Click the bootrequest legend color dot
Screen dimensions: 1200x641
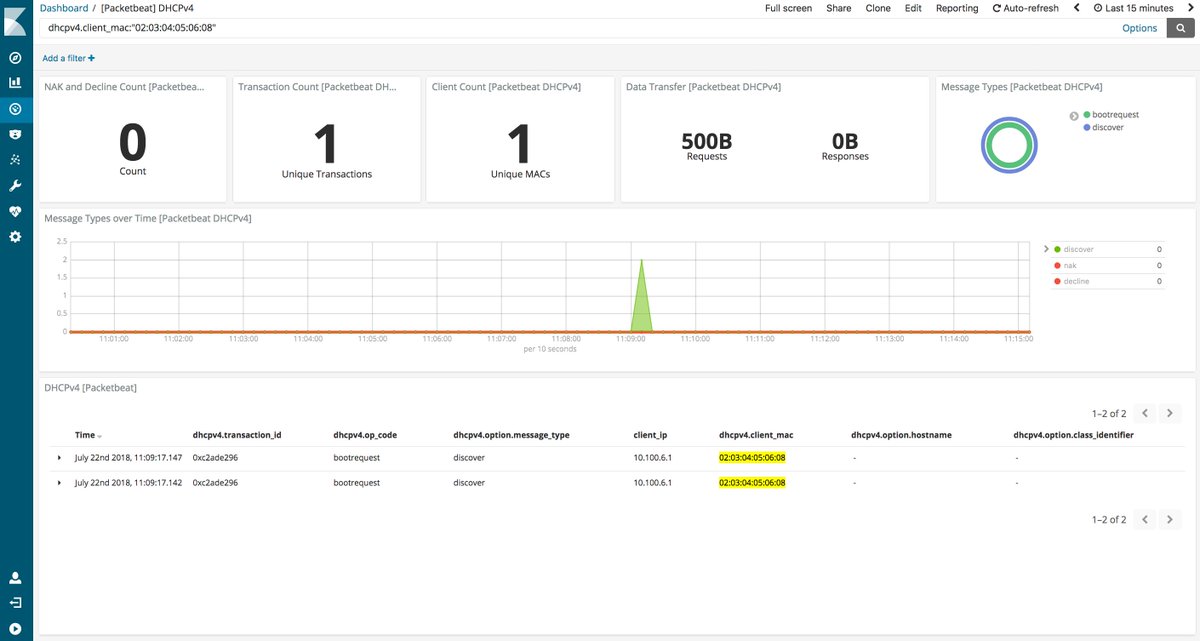click(1087, 115)
